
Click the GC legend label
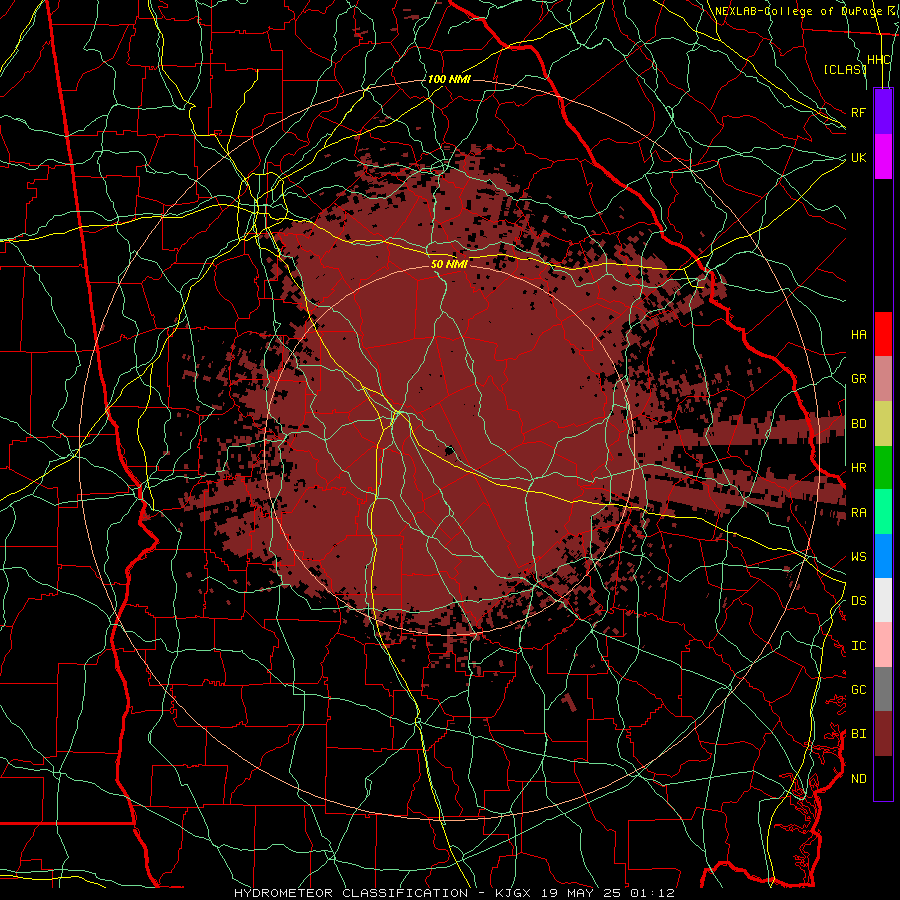point(858,690)
